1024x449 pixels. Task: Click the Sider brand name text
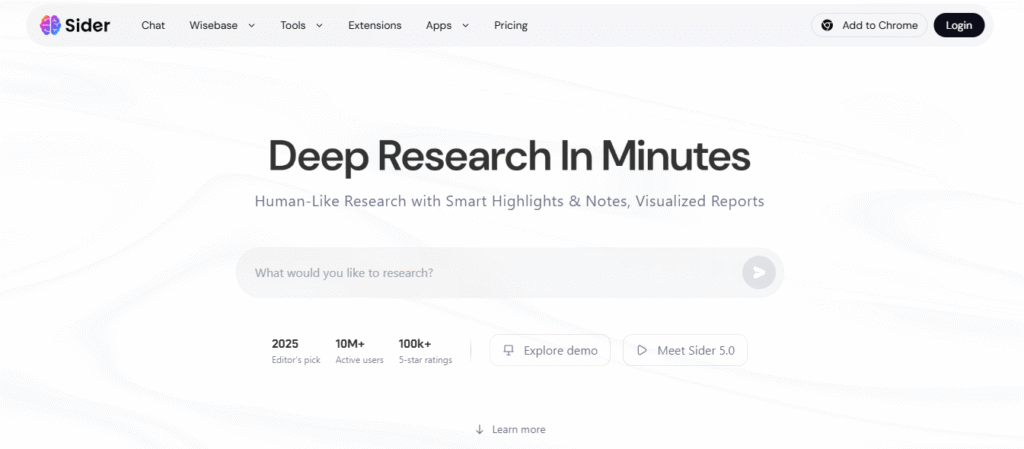[88, 25]
